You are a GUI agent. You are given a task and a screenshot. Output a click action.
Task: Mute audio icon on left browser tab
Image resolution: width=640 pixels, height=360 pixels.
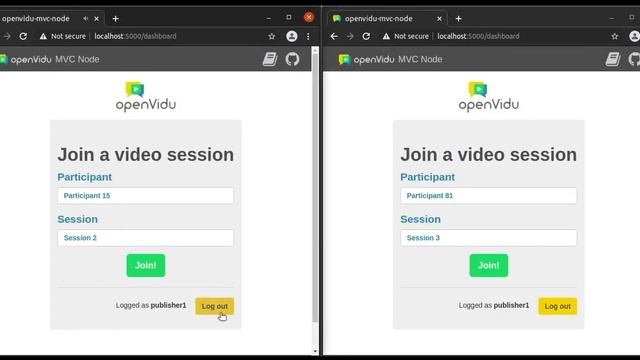point(85,19)
